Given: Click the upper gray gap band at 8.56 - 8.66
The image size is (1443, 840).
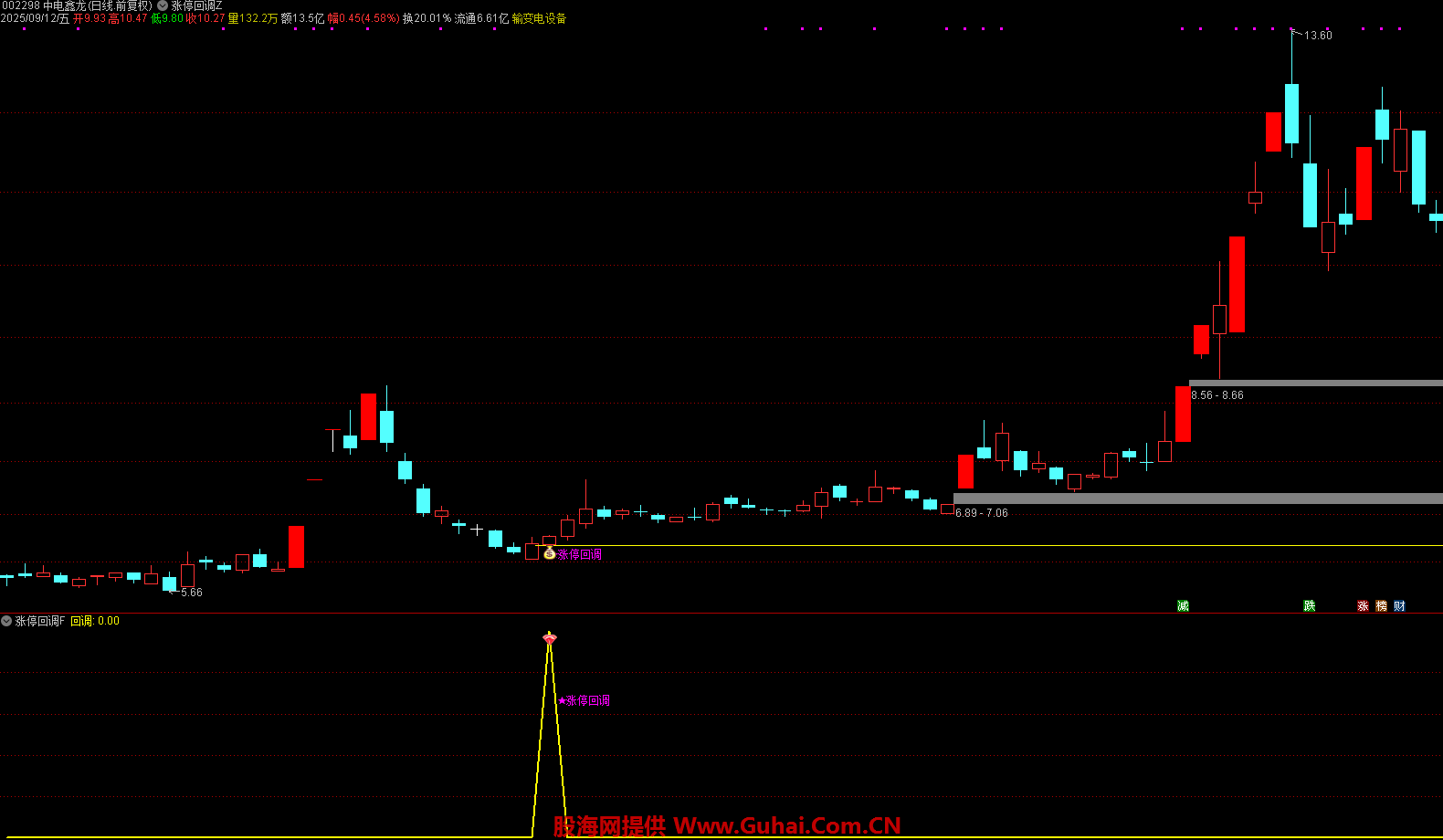Looking at the screenshot, I should 1316,383.
